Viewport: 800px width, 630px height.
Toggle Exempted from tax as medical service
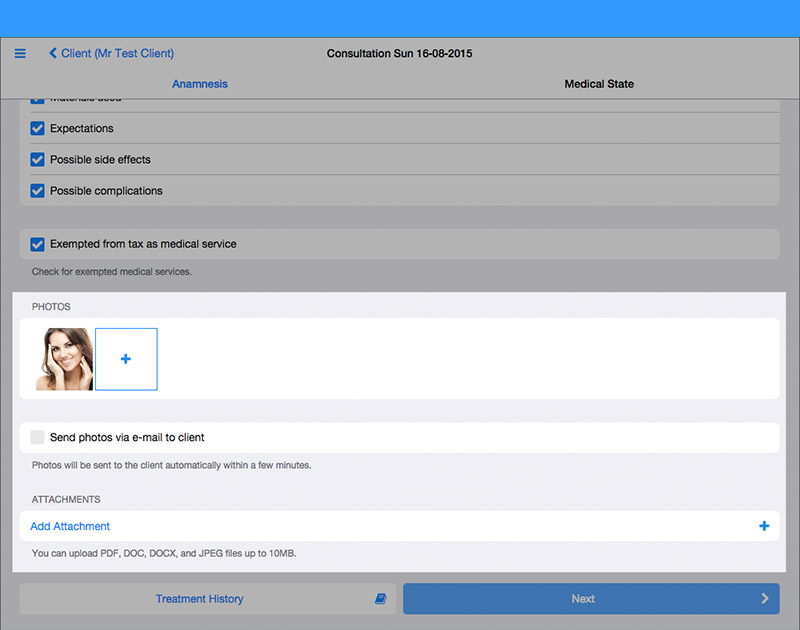click(37, 244)
